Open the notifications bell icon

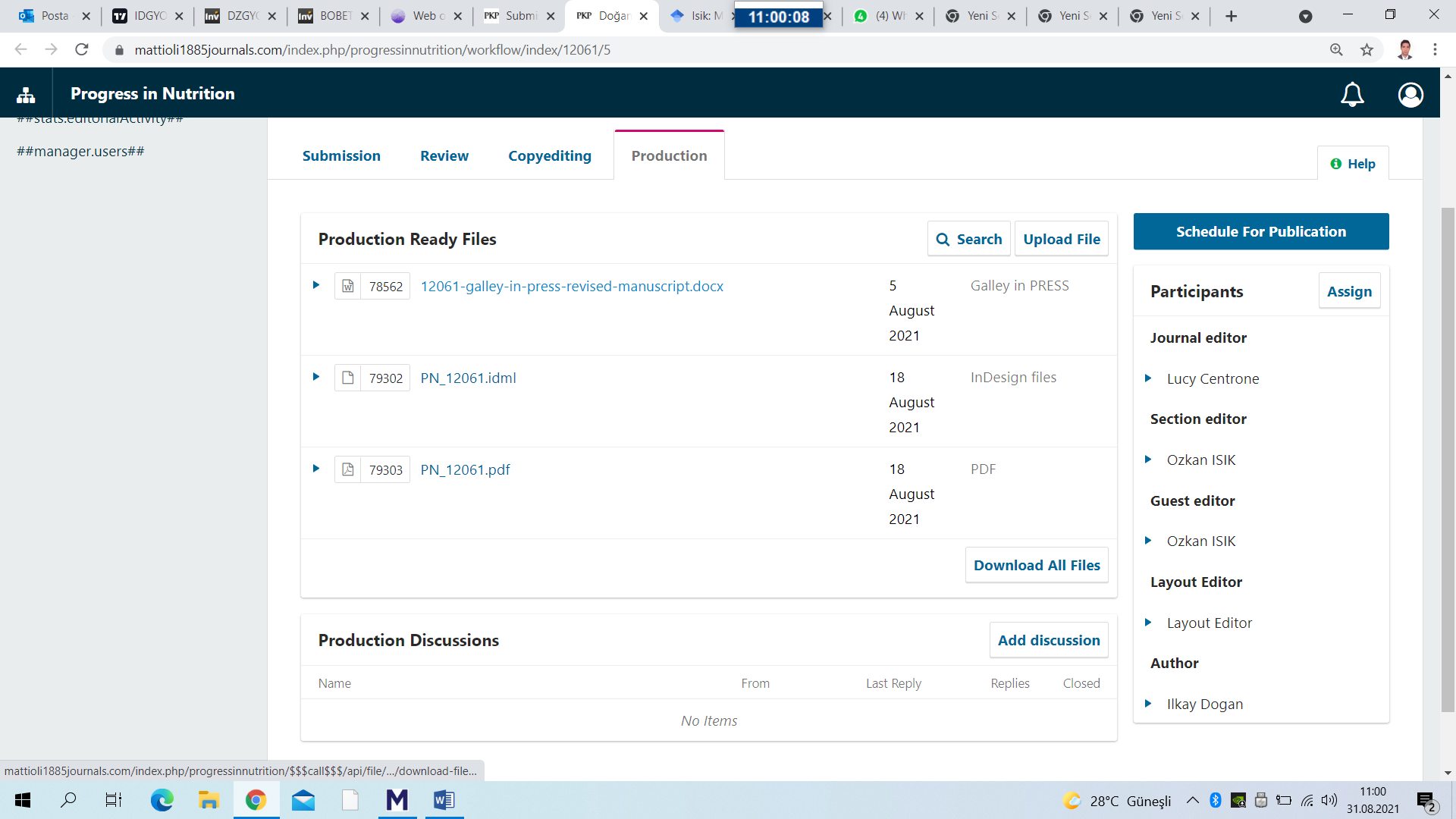coord(1352,95)
